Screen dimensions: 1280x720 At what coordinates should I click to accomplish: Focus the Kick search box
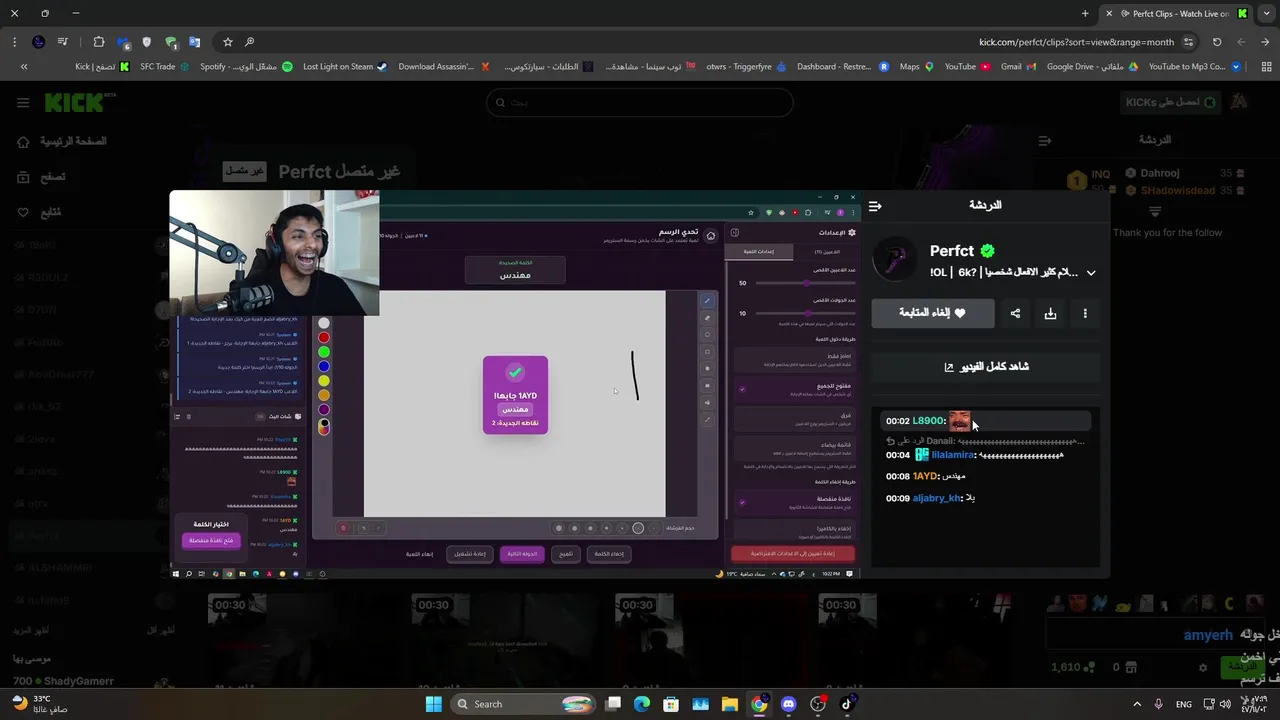[640, 102]
